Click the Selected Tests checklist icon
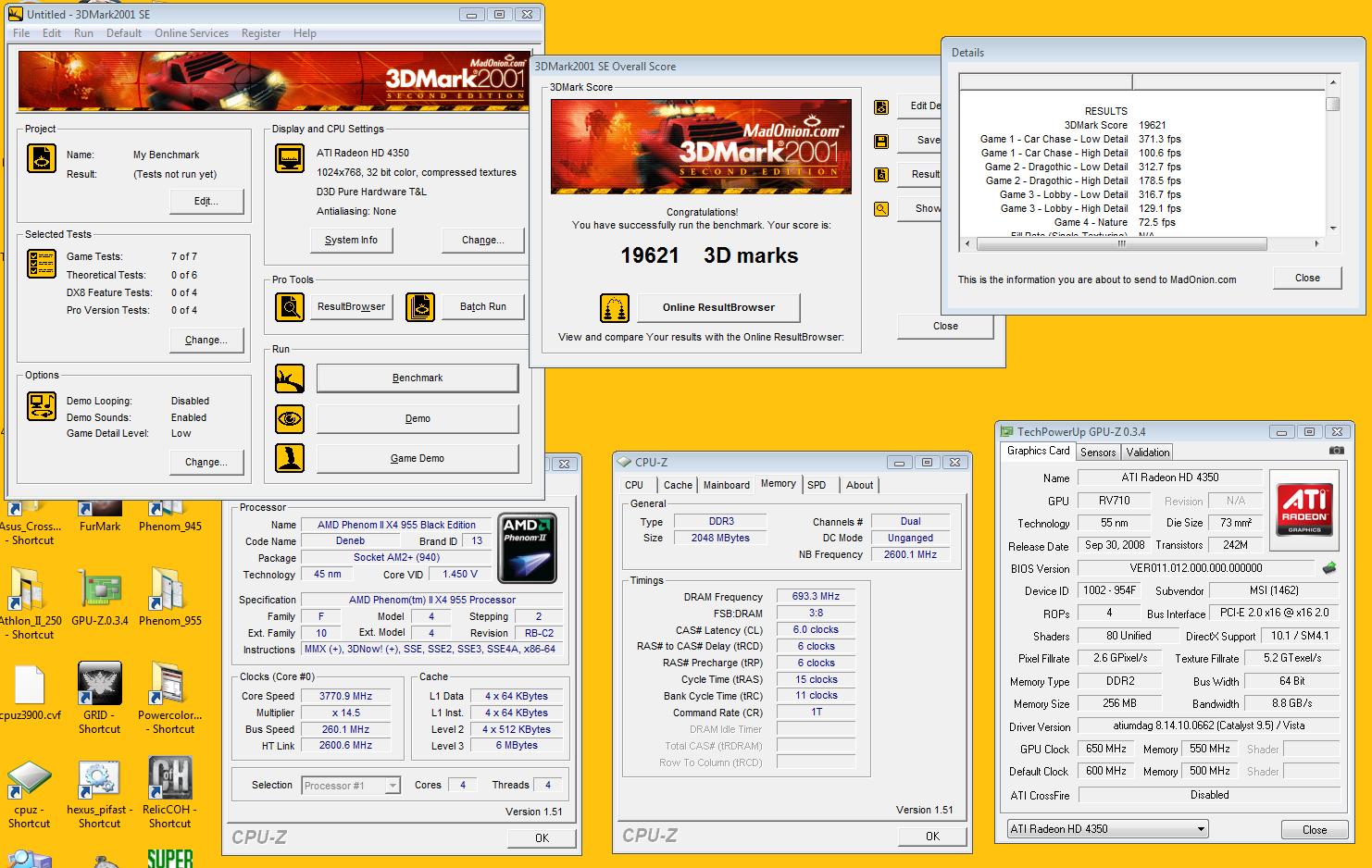Image resolution: width=1372 pixels, height=868 pixels. point(42,264)
